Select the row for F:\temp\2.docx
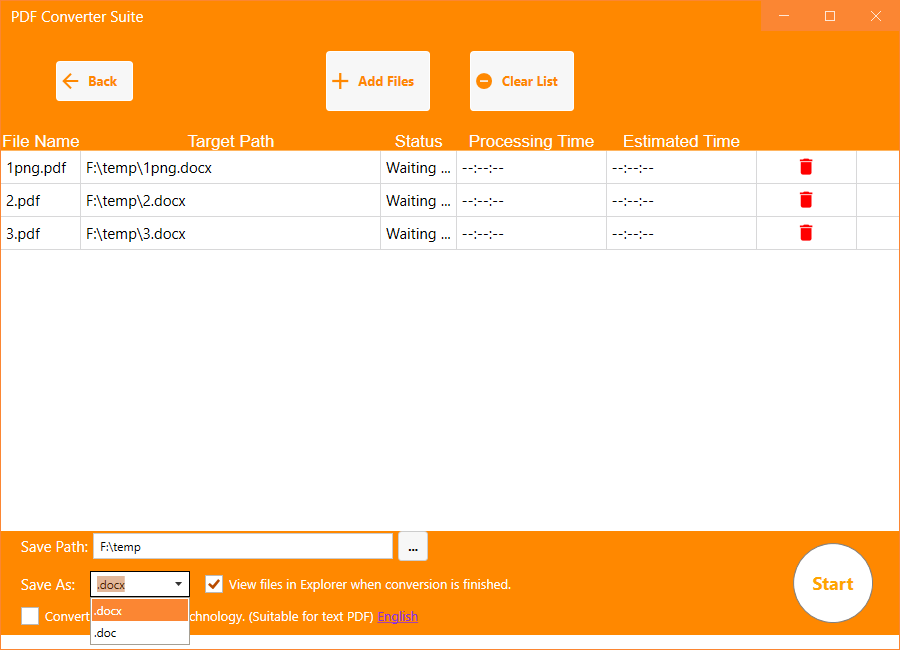900x650 pixels. pos(200,200)
